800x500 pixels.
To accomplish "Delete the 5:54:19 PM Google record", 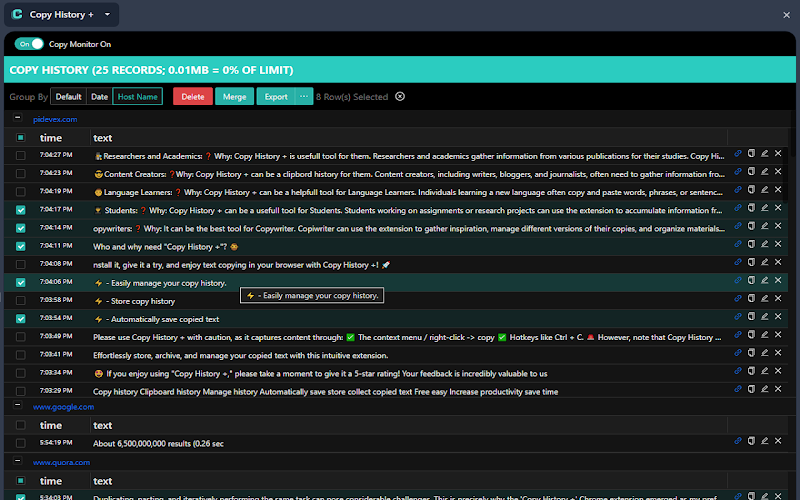I will coord(778,441).
